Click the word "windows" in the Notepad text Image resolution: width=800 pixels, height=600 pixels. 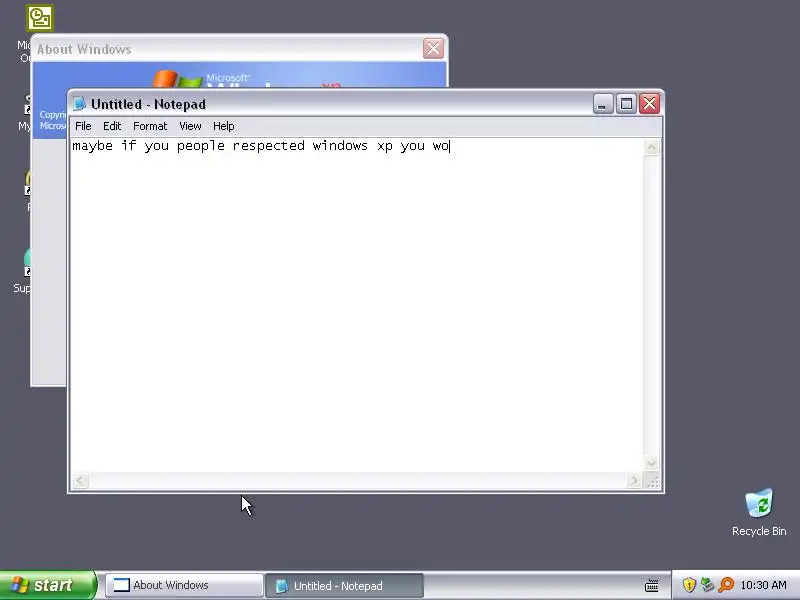340,146
